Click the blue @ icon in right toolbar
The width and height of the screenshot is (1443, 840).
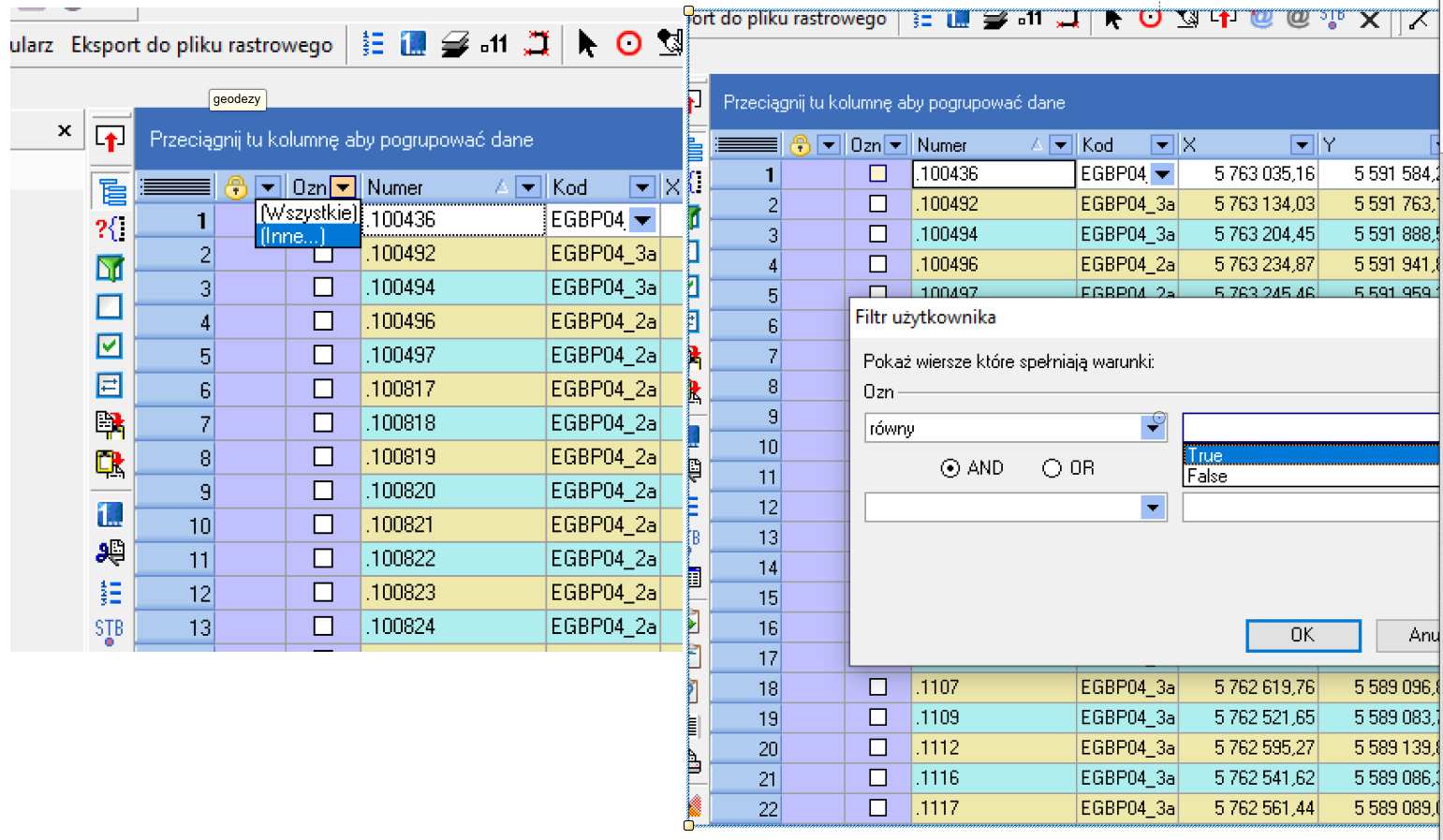pos(1261,18)
